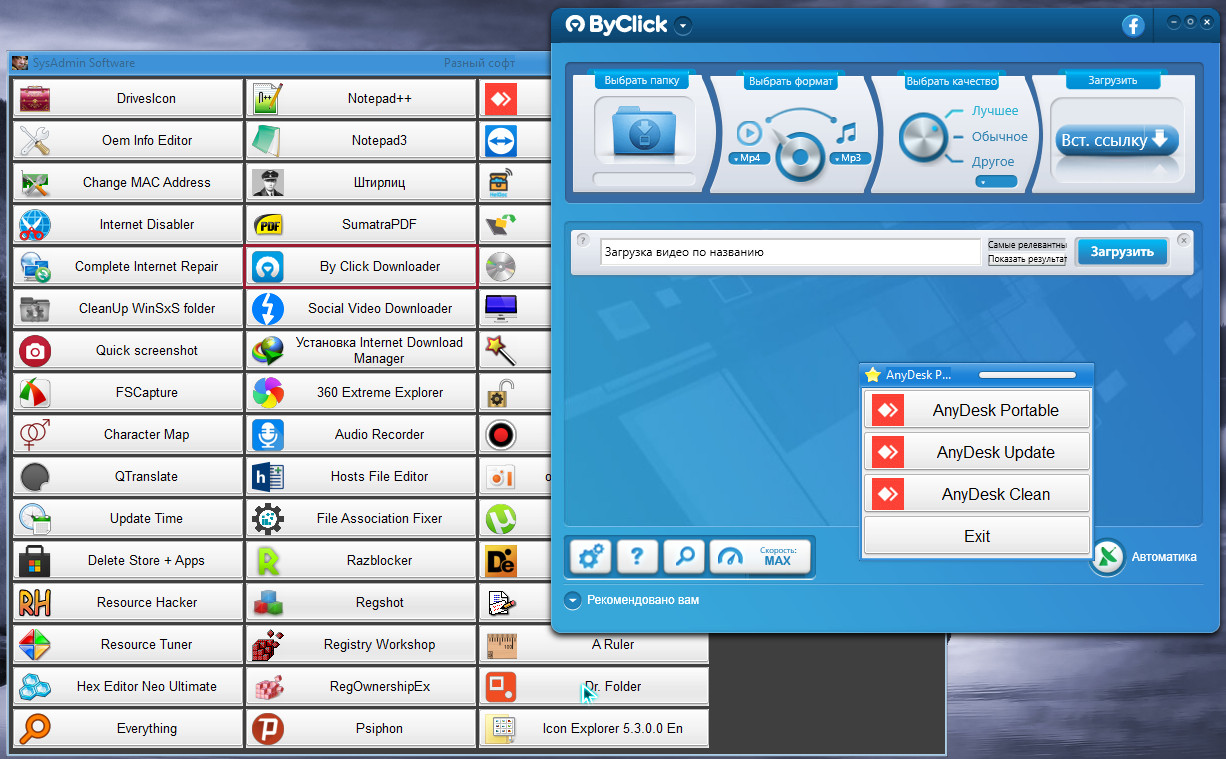Expand the Рекомендовано вам section
The width and height of the screenshot is (1226, 759).
tap(573, 600)
